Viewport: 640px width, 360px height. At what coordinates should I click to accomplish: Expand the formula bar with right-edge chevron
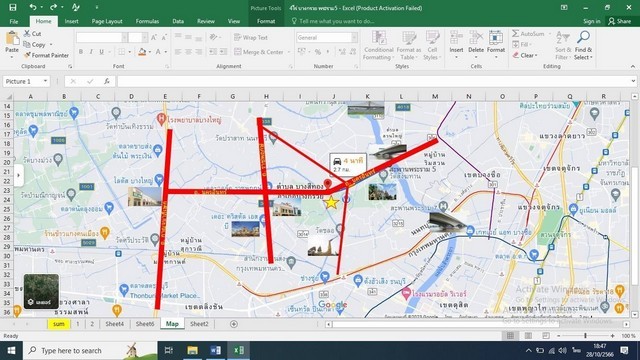tap(633, 81)
